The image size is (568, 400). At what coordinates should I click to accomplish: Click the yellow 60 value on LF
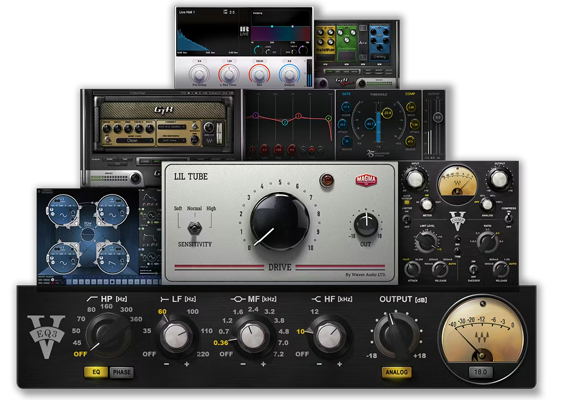[x=162, y=311]
